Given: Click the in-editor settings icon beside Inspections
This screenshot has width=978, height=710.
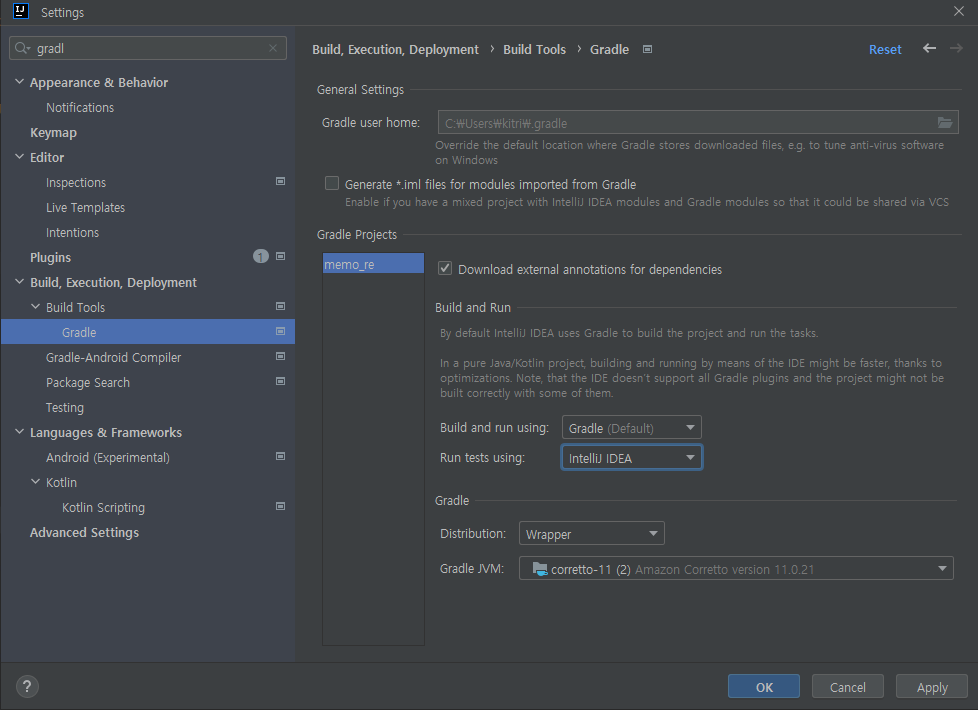Looking at the screenshot, I should click(x=281, y=181).
